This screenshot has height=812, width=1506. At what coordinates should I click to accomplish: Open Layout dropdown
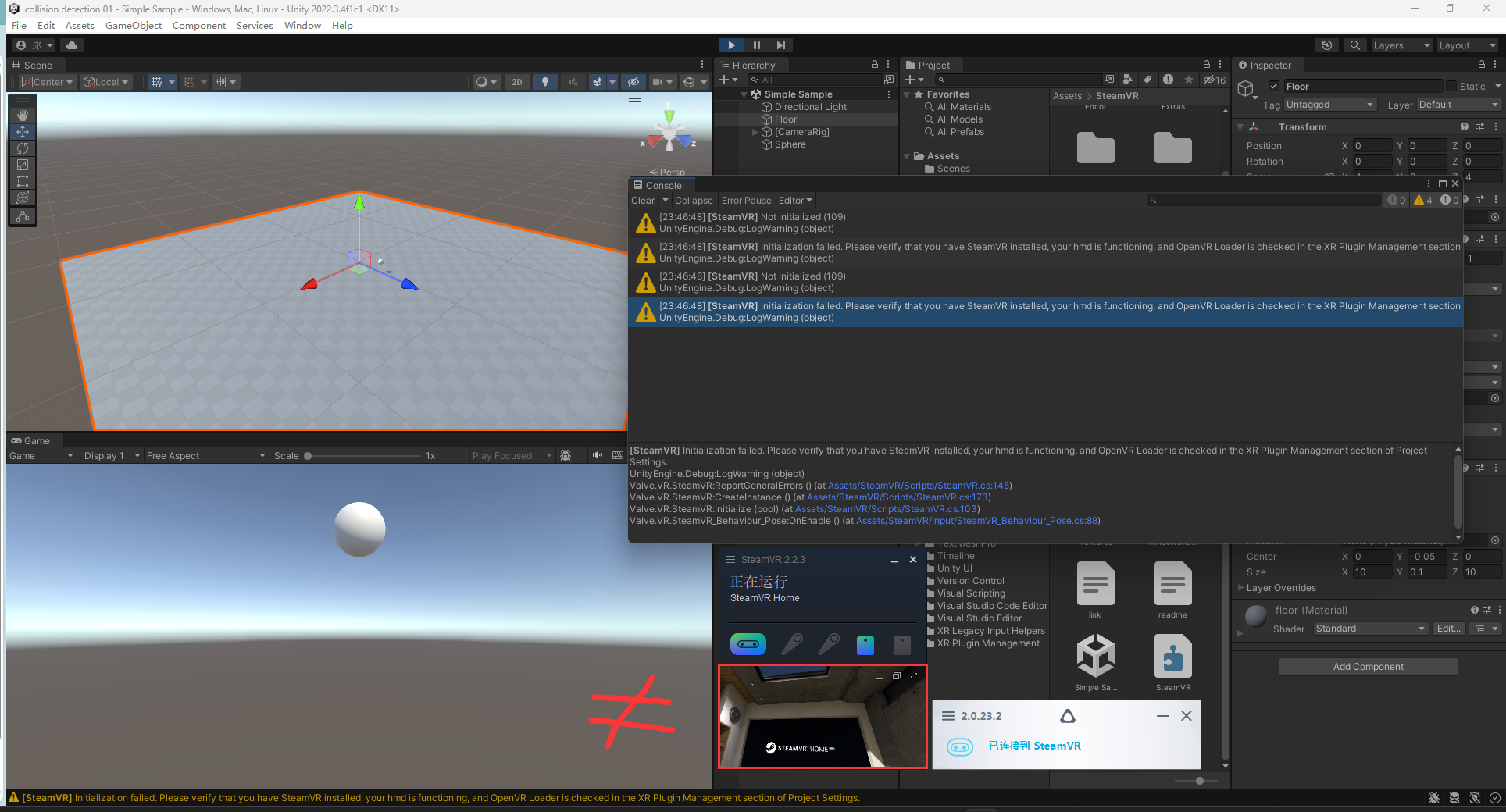1467,45
